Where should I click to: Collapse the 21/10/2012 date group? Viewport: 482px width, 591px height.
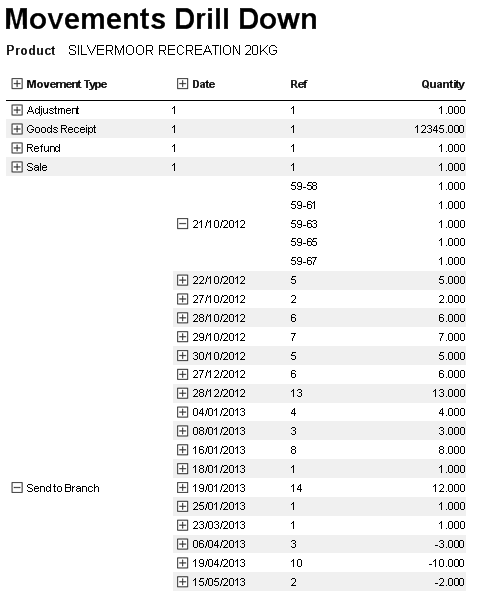[182, 224]
